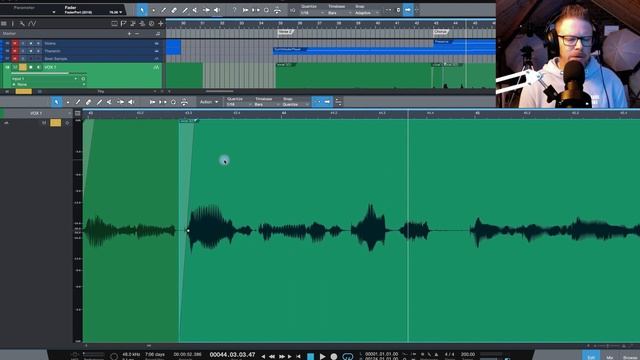640x360 pixels.
Task: Open the Mix tab at bottom right
Action: [x=610, y=357]
